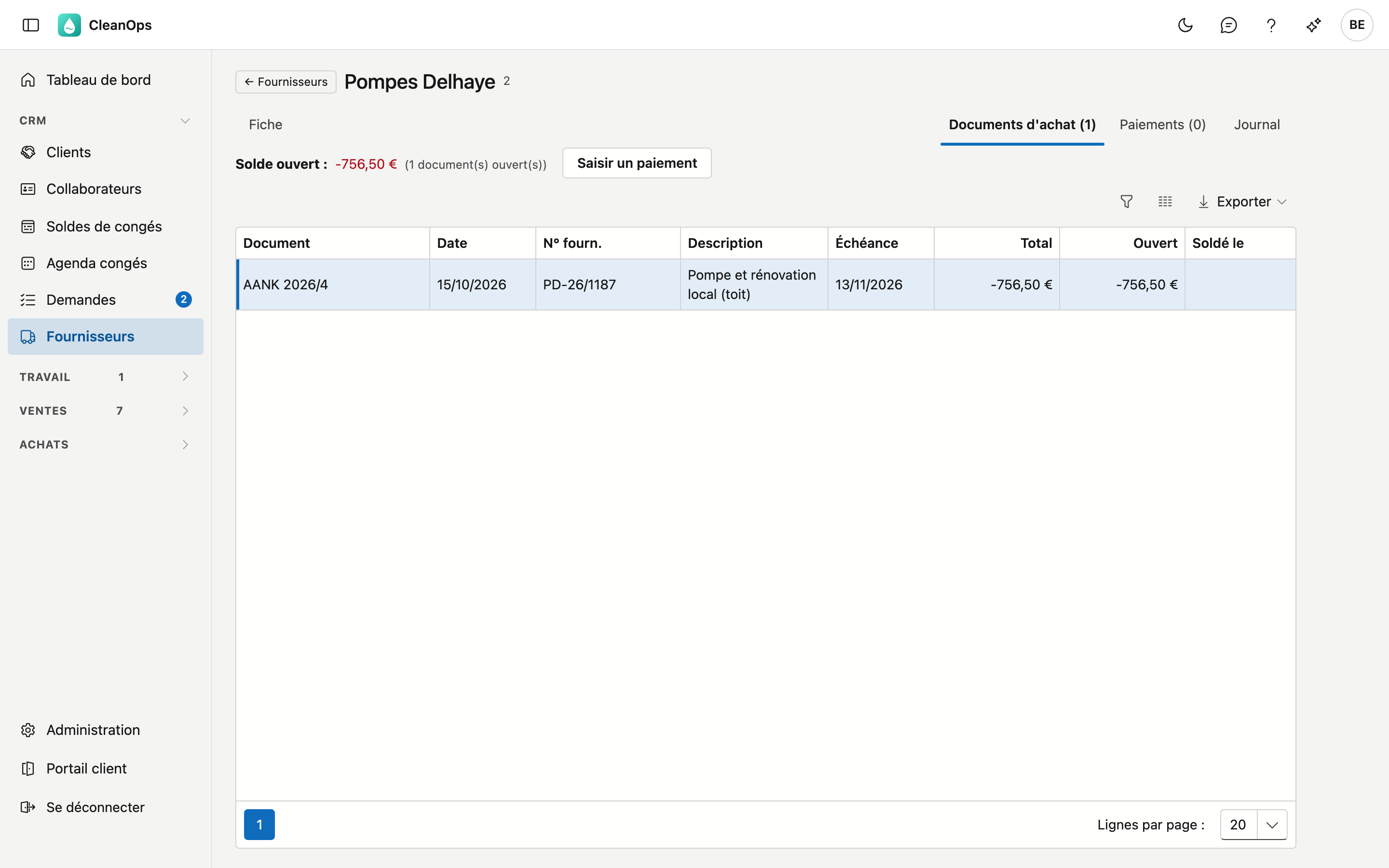Open Soldes de congés
Screen dimensions: 1389x868
[x=106, y=226]
